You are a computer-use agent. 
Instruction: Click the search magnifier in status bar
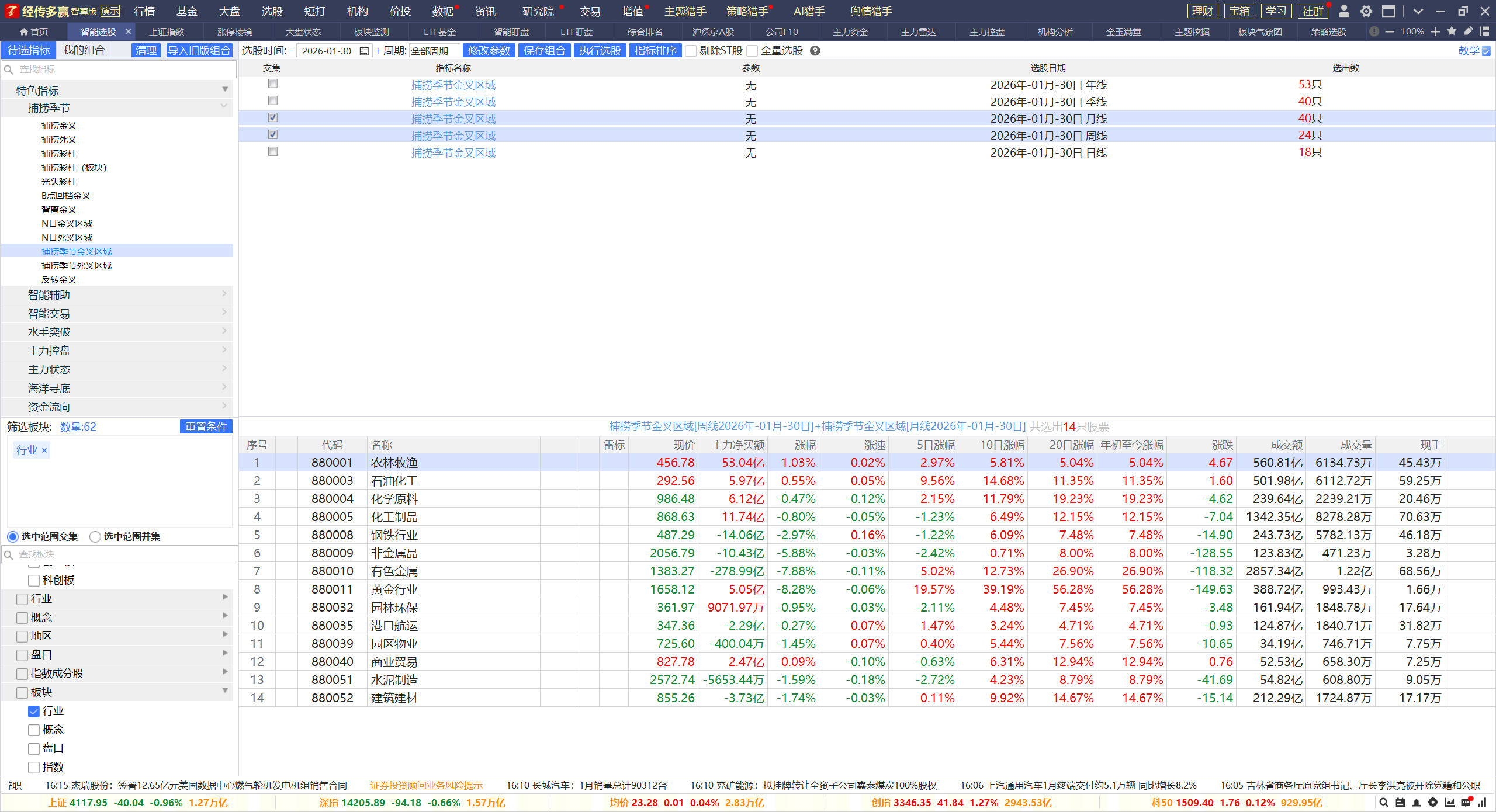1383,803
